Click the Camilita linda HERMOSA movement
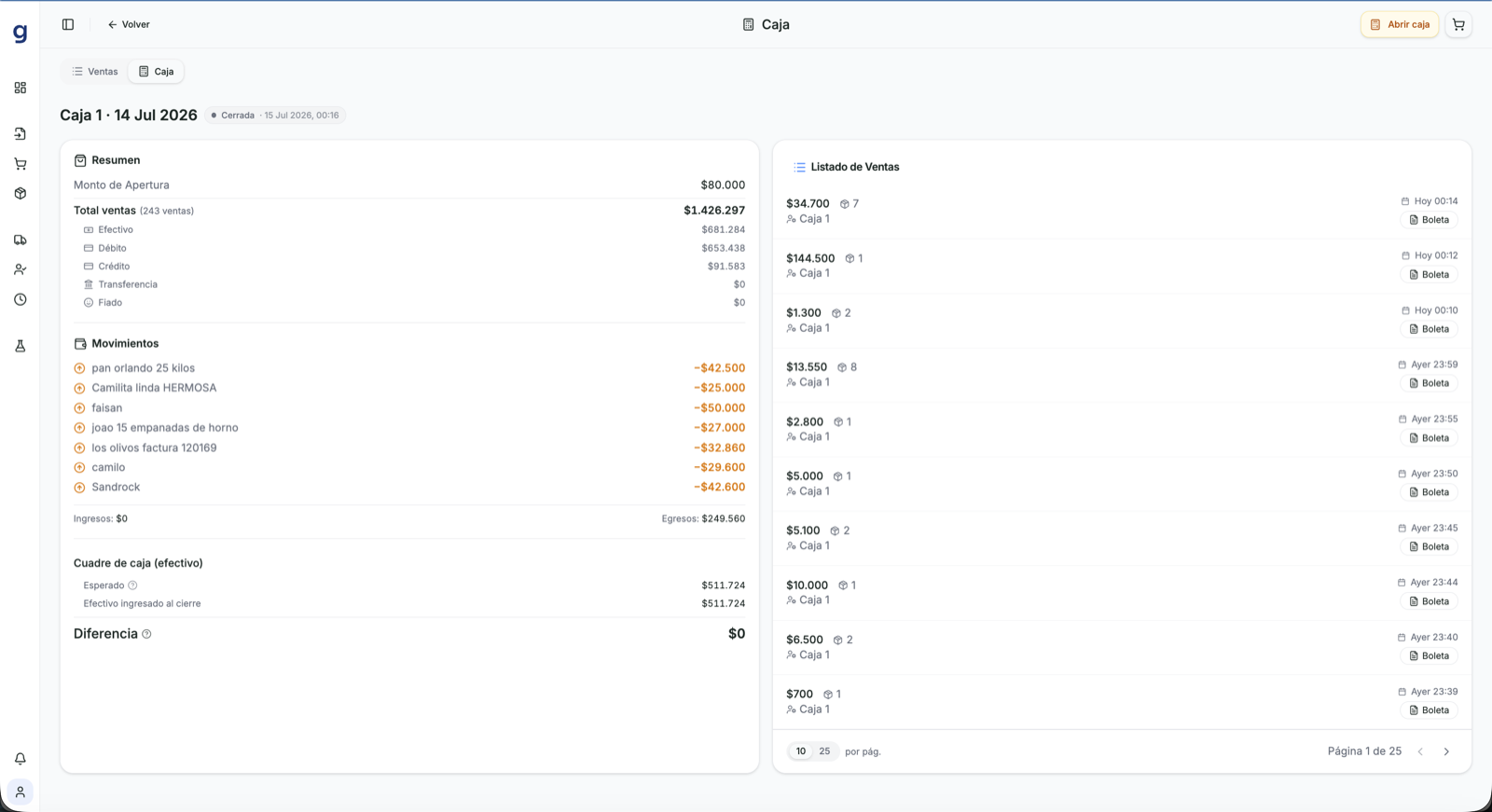 pyautogui.click(x=409, y=388)
